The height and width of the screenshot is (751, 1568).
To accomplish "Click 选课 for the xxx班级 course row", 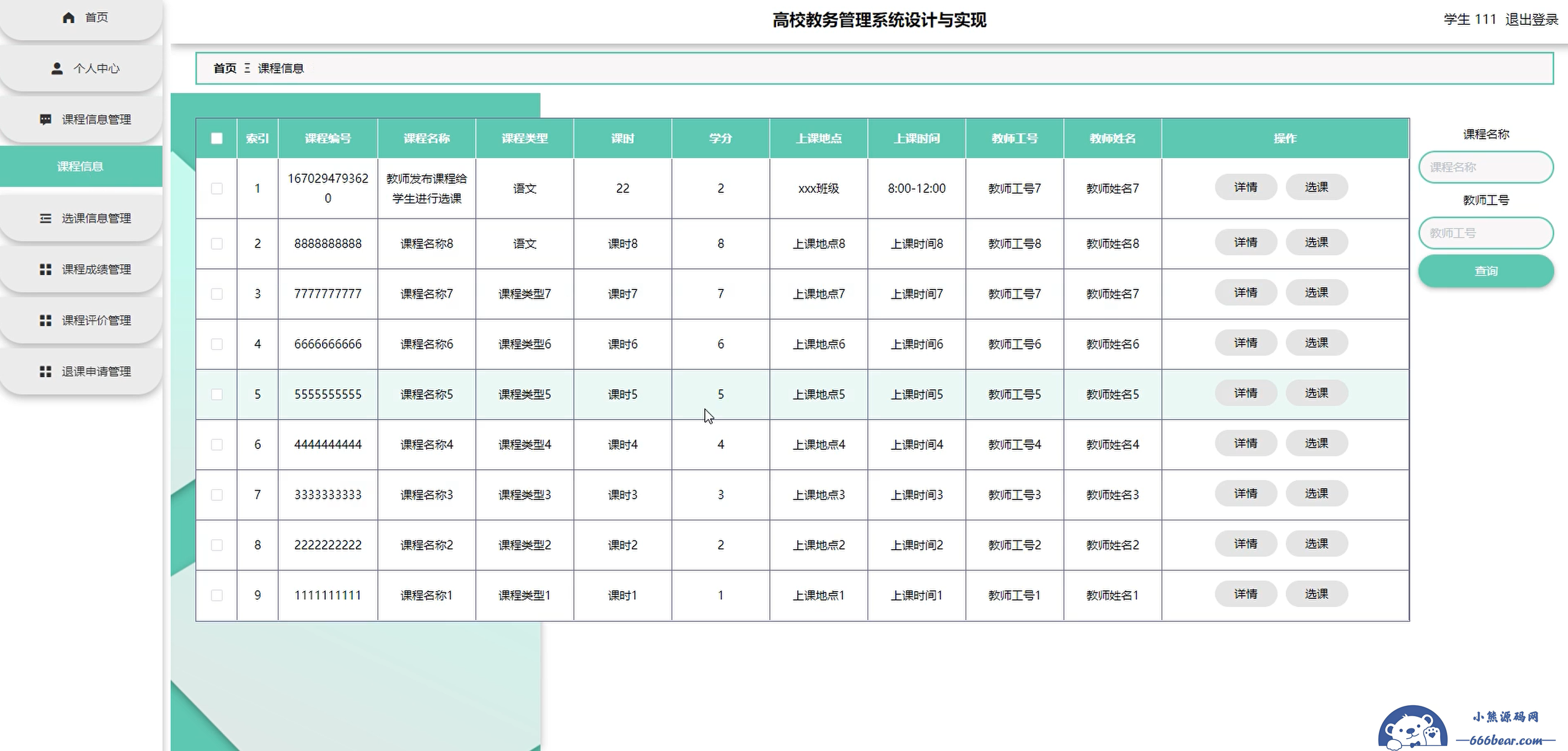I will point(1317,187).
